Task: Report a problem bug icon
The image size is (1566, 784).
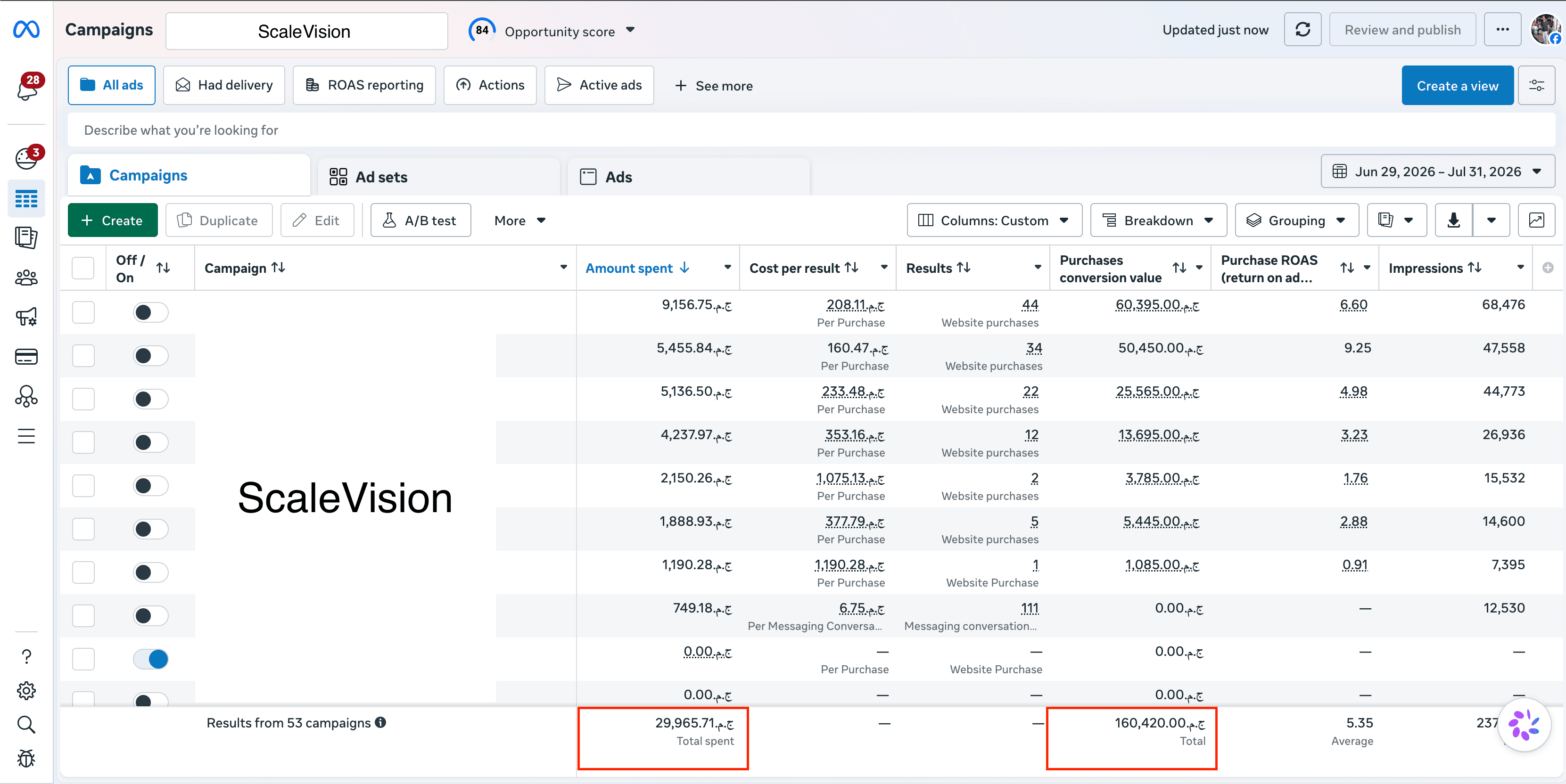Action: 26,759
